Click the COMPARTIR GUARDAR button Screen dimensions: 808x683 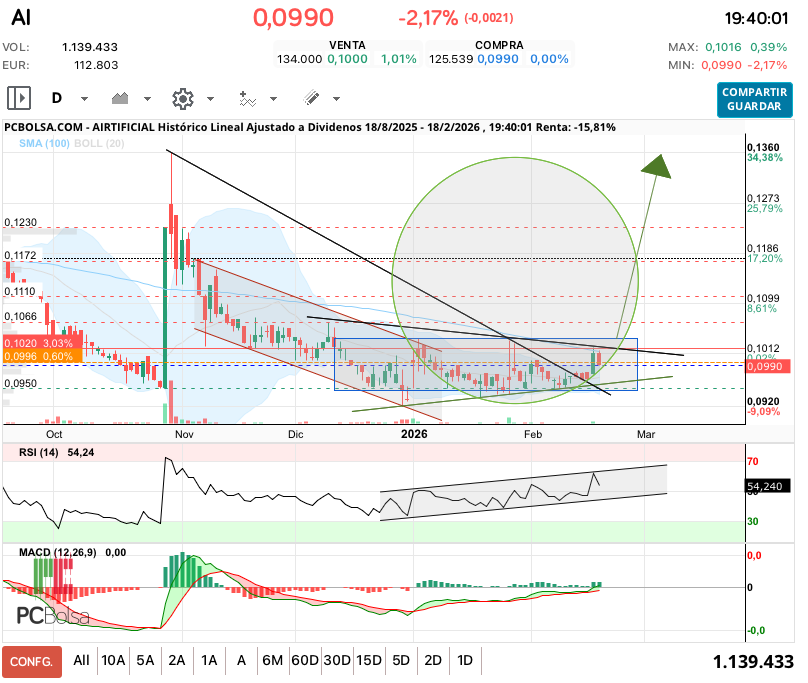(x=754, y=99)
